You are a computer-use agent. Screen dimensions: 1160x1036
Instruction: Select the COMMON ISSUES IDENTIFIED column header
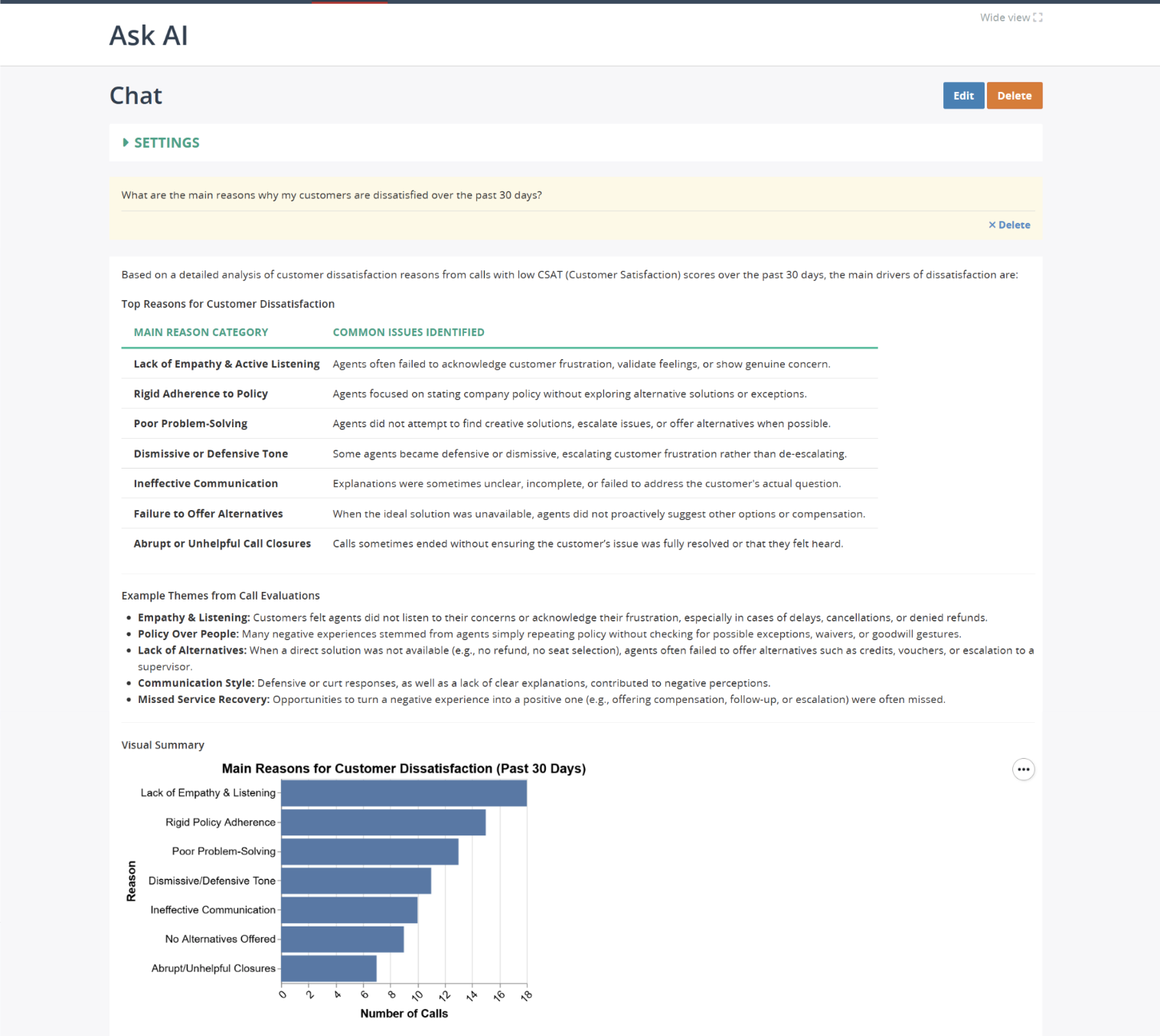click(x=408, y=332)
